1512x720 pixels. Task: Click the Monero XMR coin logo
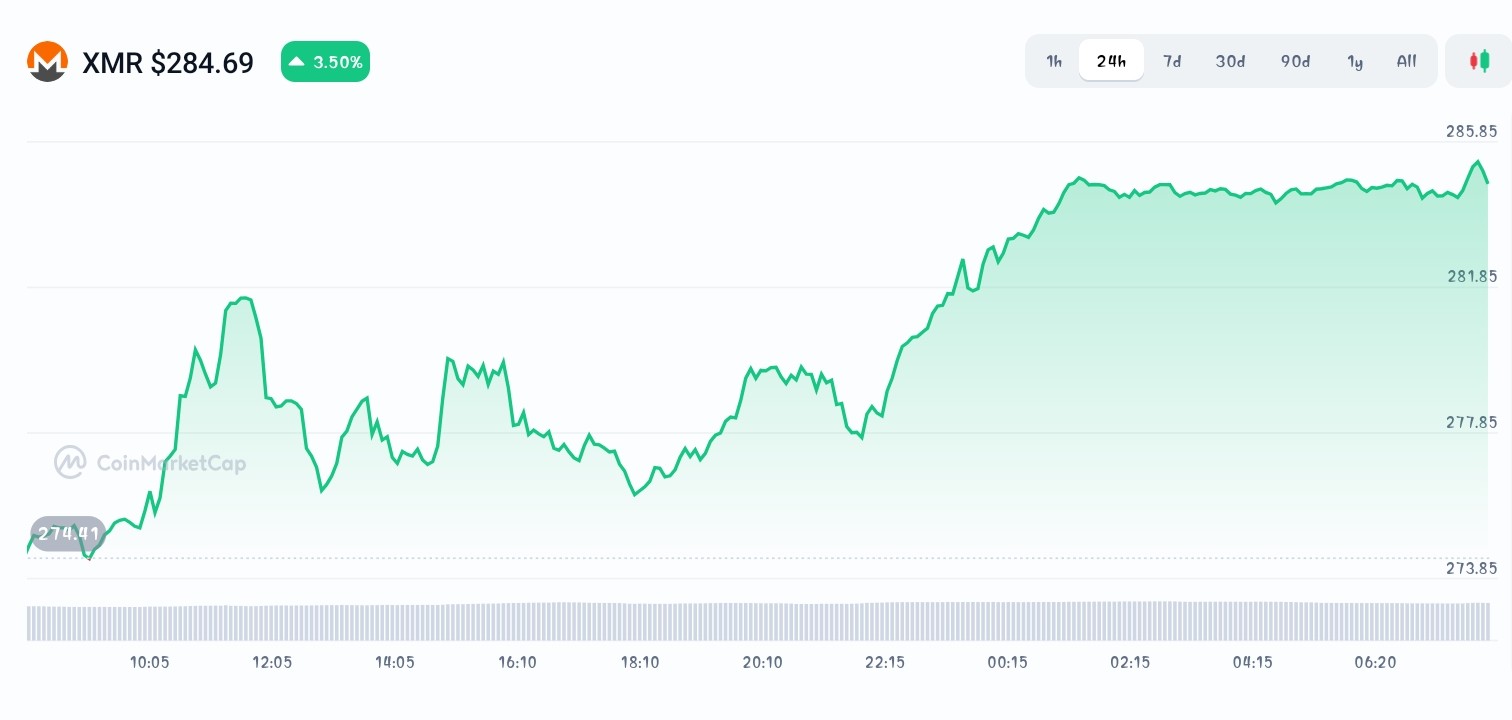click(x=47, y=62)
